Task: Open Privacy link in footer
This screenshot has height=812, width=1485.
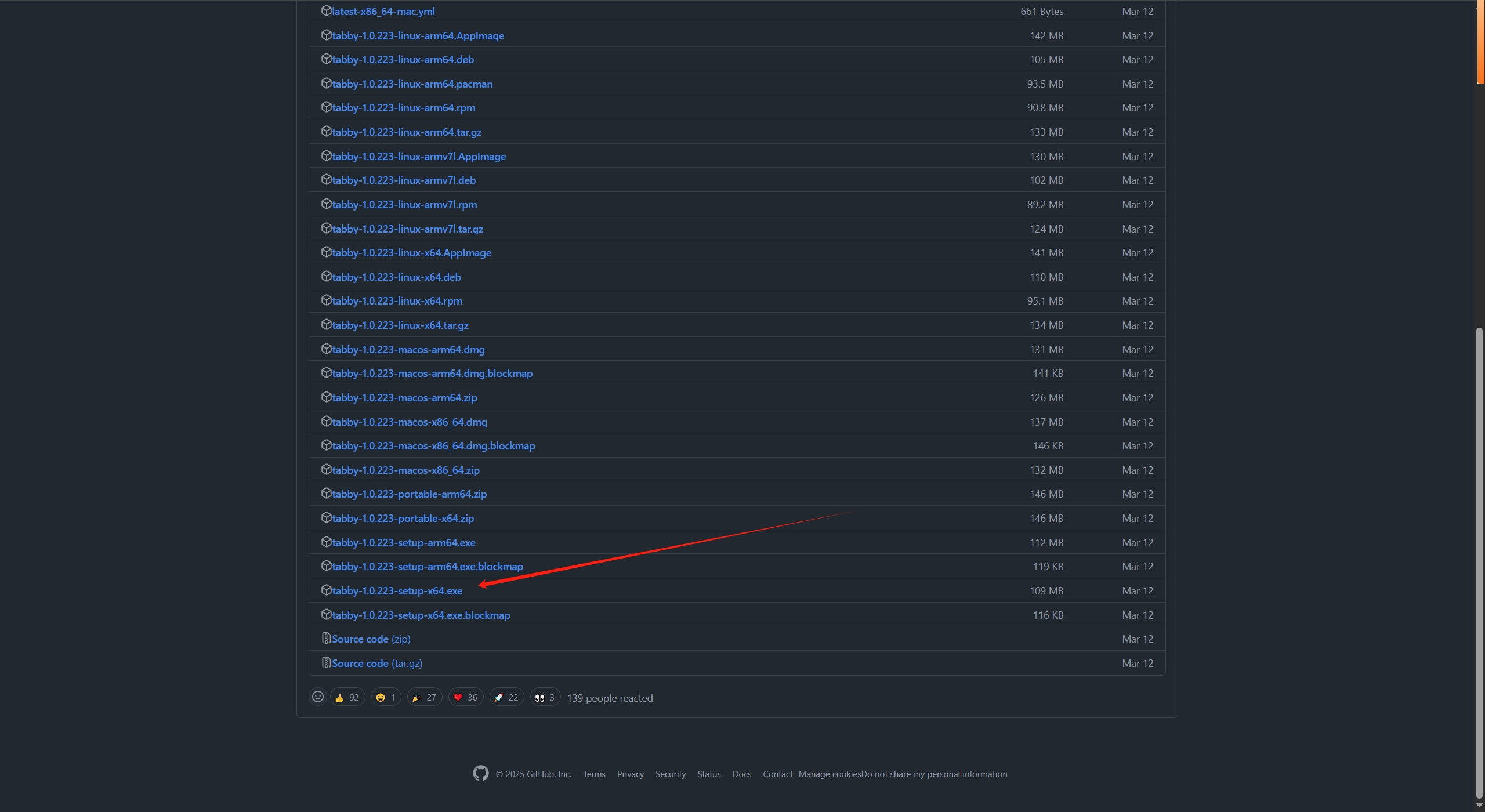Action: pos(631,774)
